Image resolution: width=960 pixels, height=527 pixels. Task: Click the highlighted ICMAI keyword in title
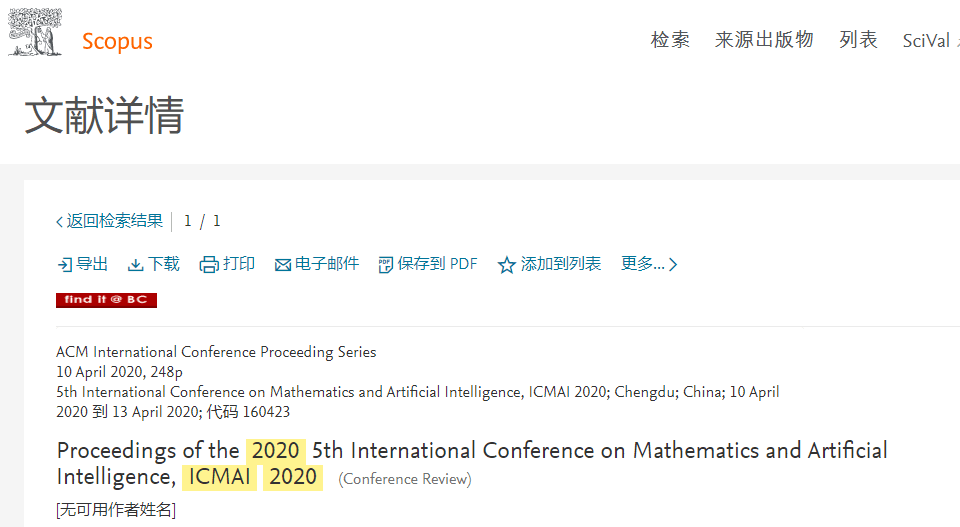[x=219, y=477]
